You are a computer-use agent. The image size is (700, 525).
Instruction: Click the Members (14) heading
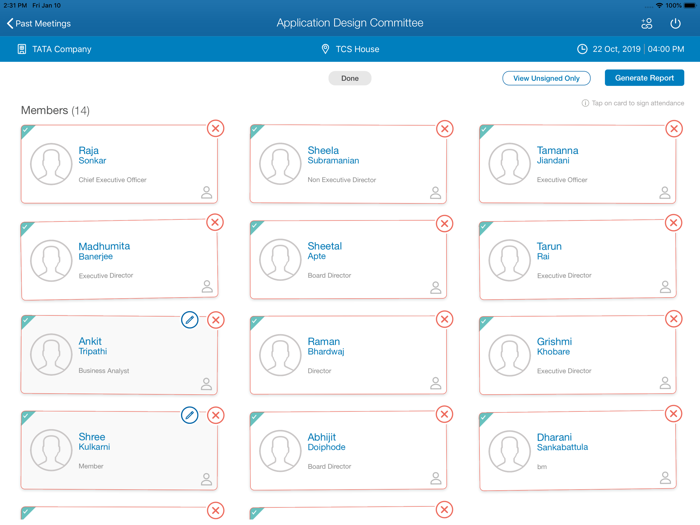(x=55, y=110)
